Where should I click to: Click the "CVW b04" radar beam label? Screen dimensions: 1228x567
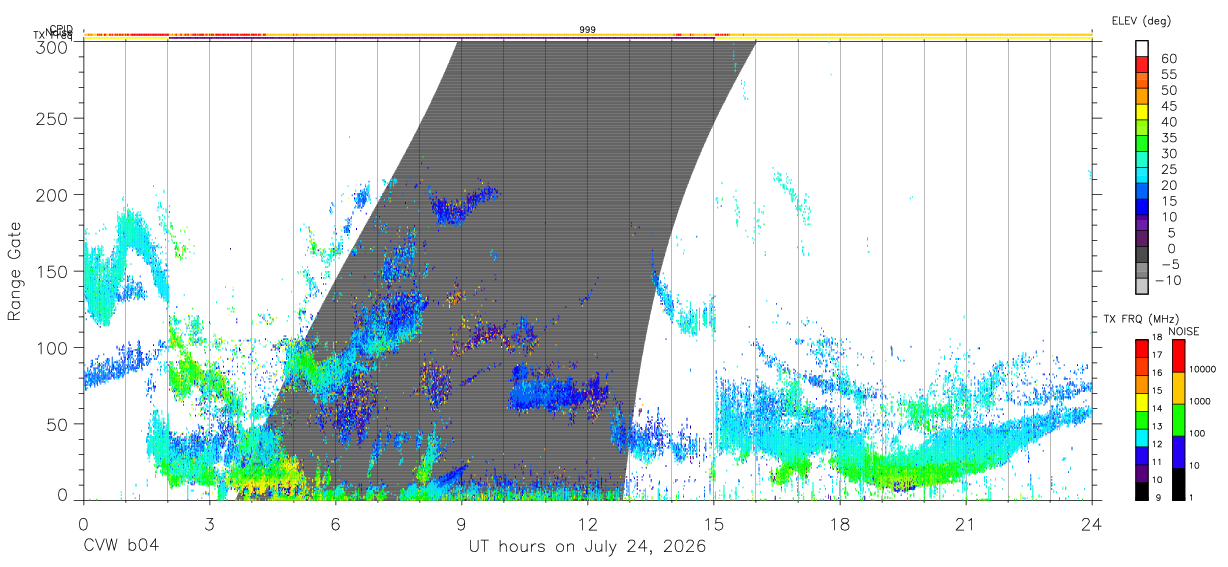pos(120,547)
